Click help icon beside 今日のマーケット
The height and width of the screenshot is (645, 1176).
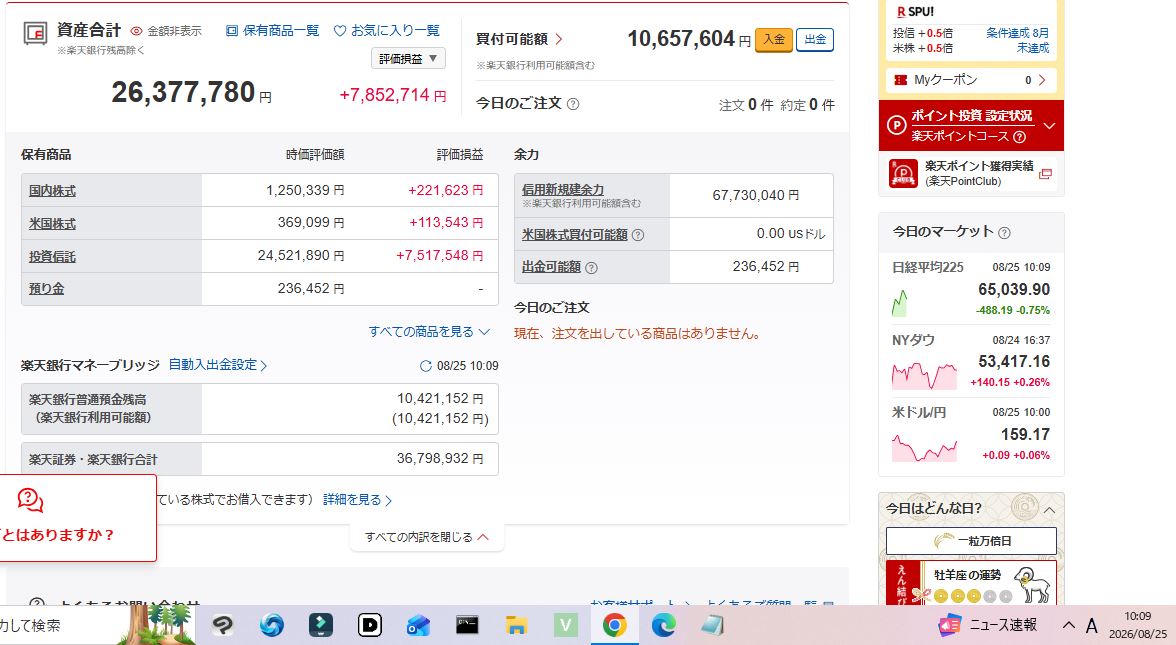click(1004, 232)
